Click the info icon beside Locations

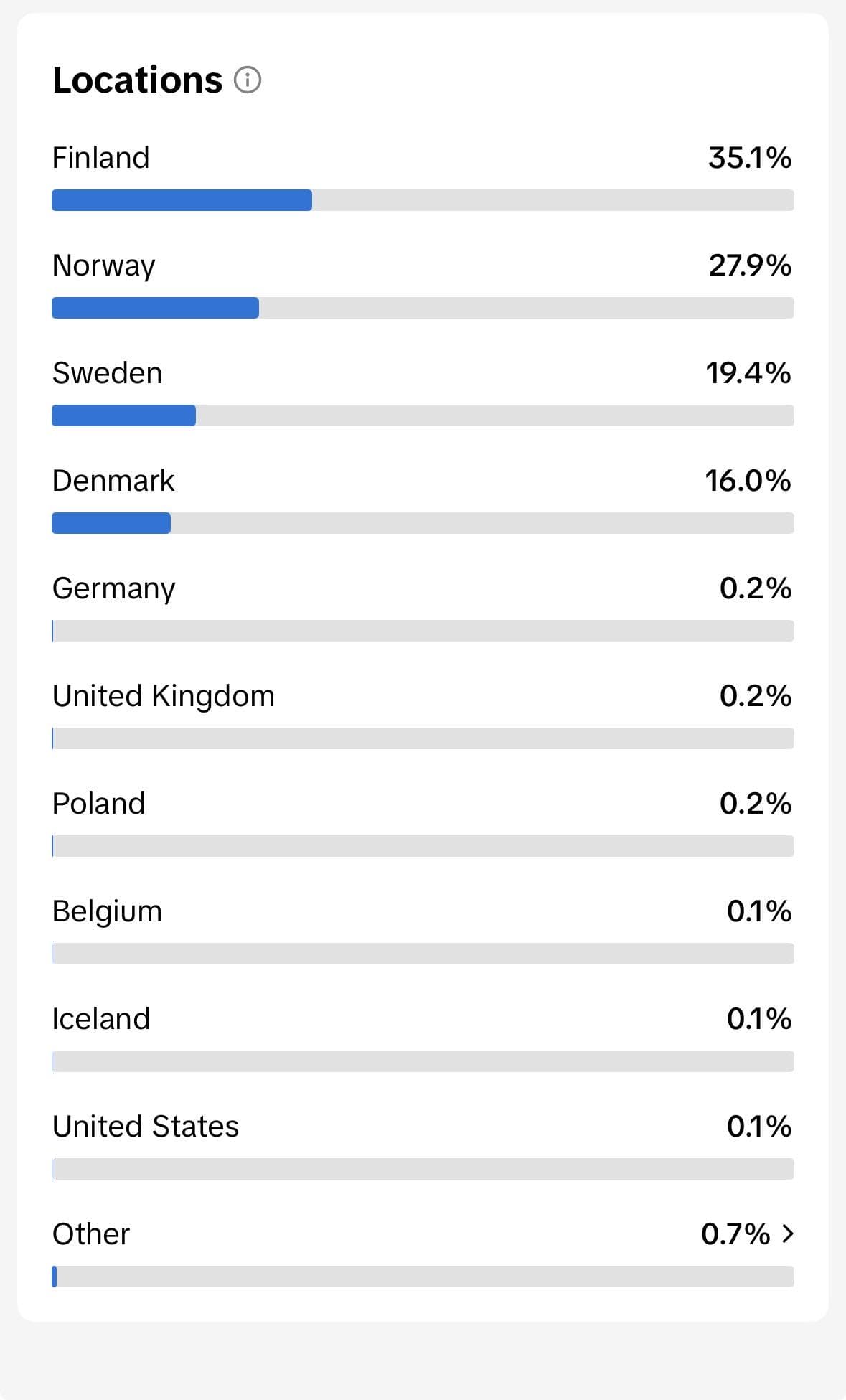tap(248, 80)
